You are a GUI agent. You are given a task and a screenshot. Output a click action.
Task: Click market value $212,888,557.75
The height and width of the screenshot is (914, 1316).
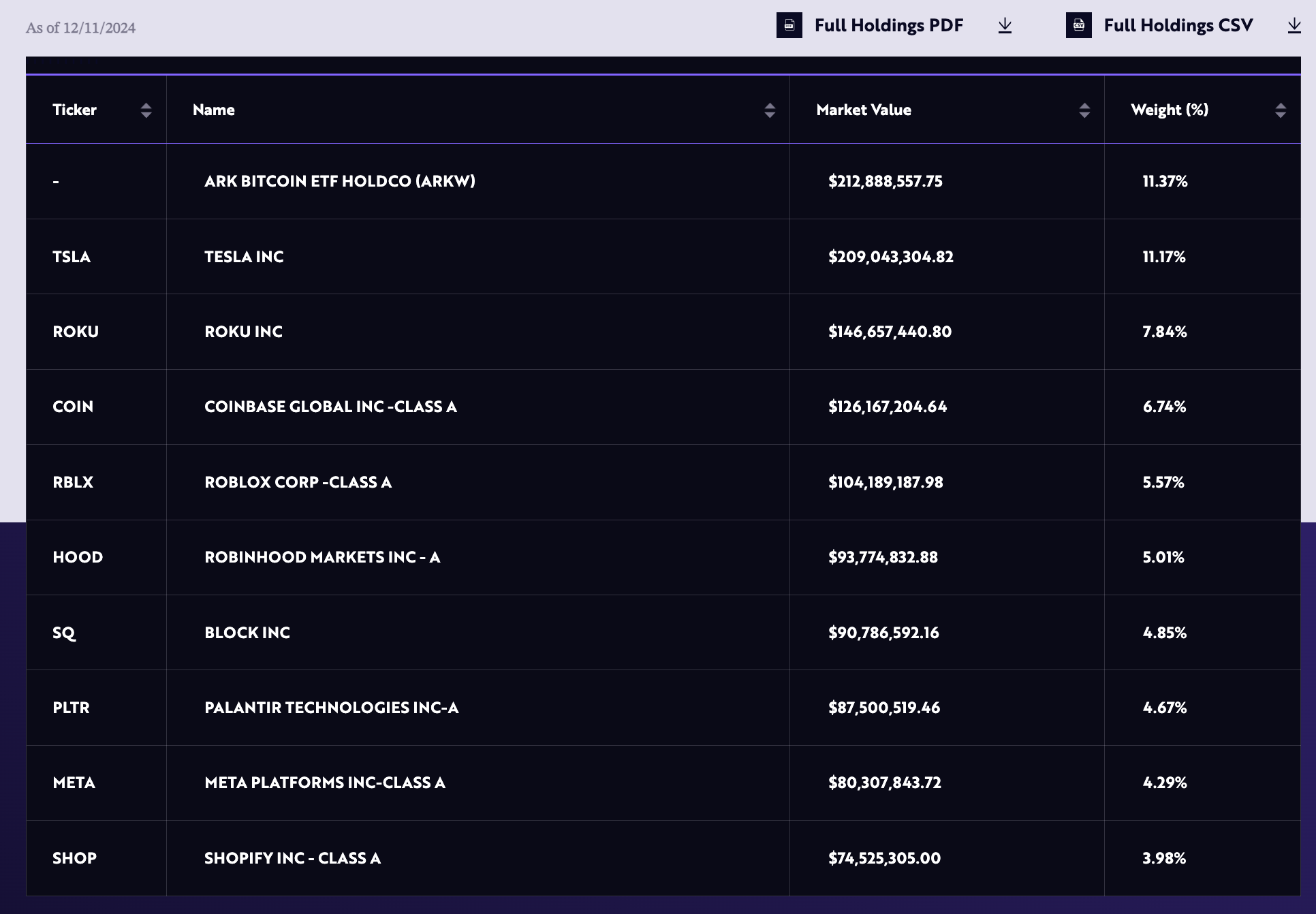886,181
